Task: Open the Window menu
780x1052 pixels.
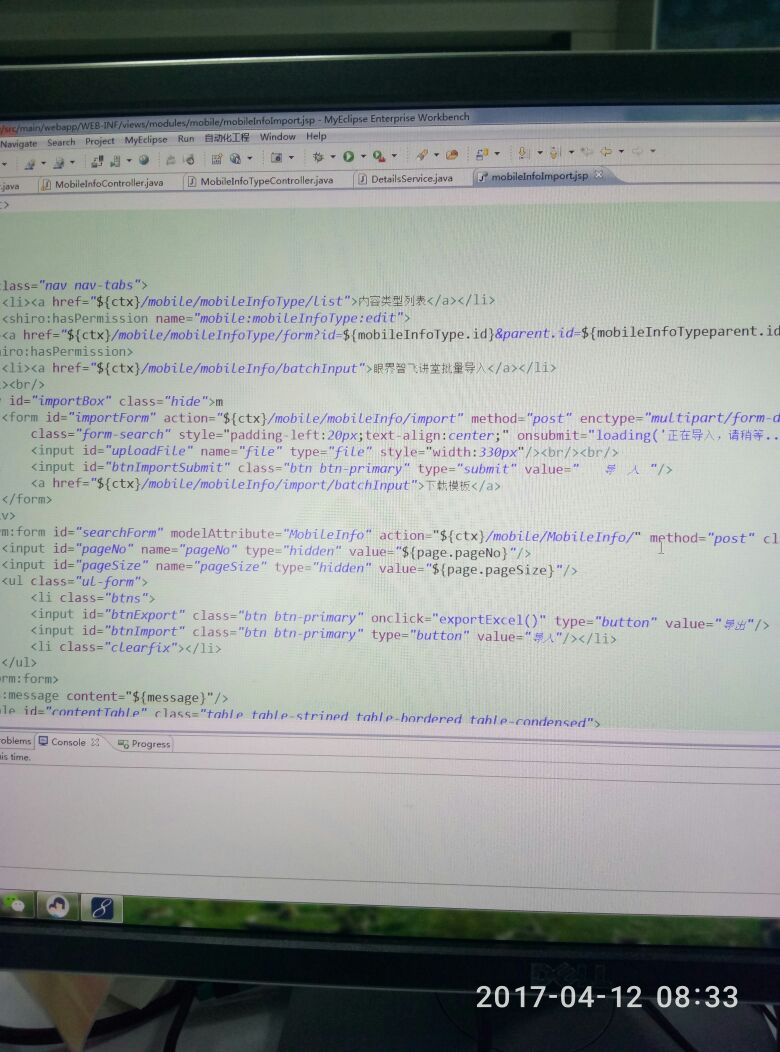Action: (x=277, y=137)
